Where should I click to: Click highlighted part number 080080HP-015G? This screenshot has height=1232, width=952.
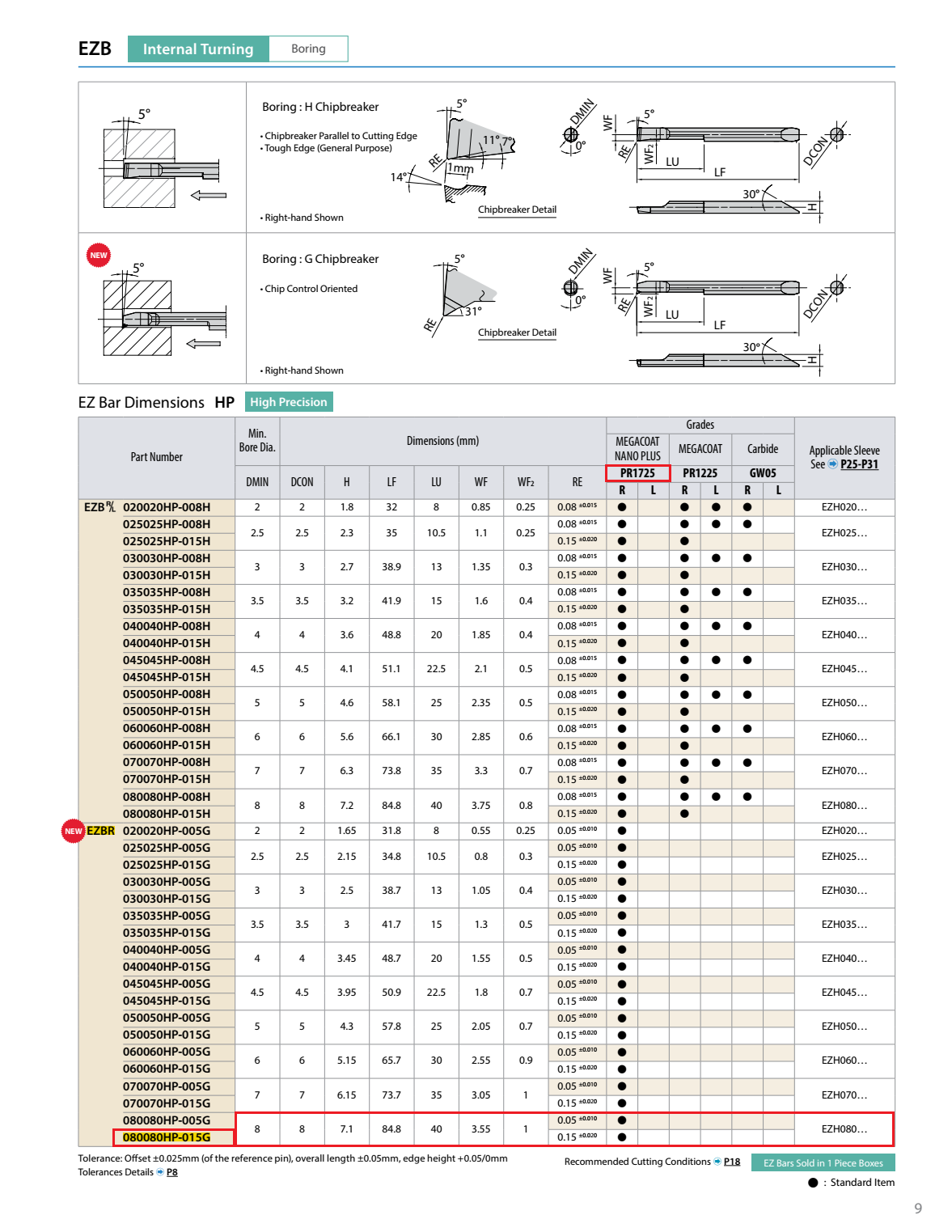(167, 1137)
